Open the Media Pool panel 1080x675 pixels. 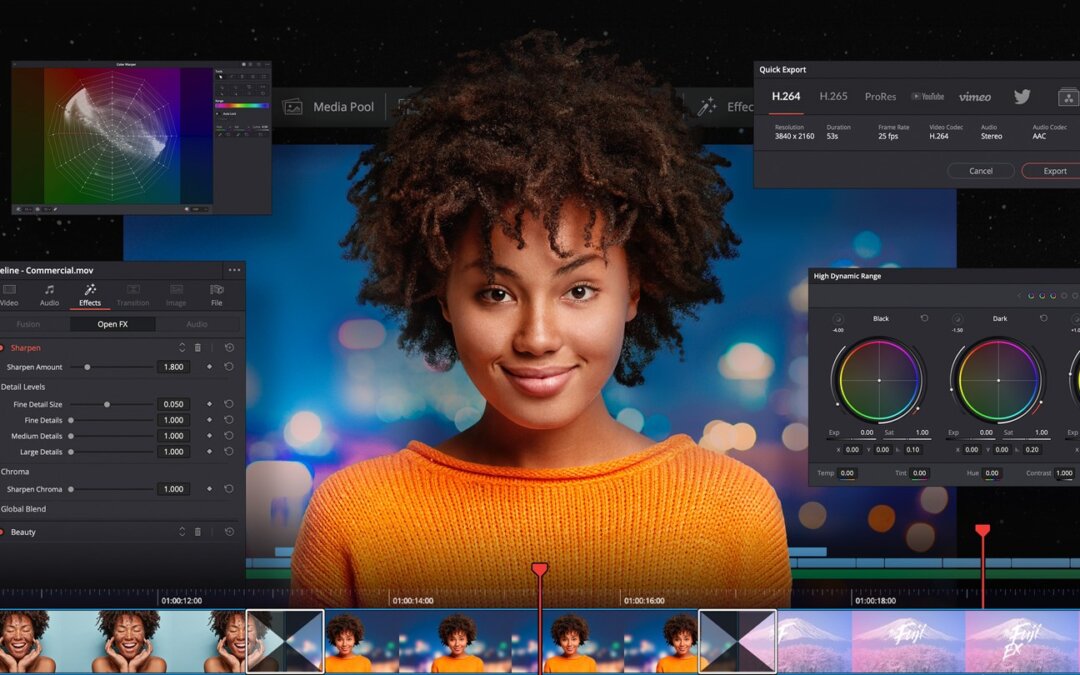pyautogui.click(x=329, y=107)
